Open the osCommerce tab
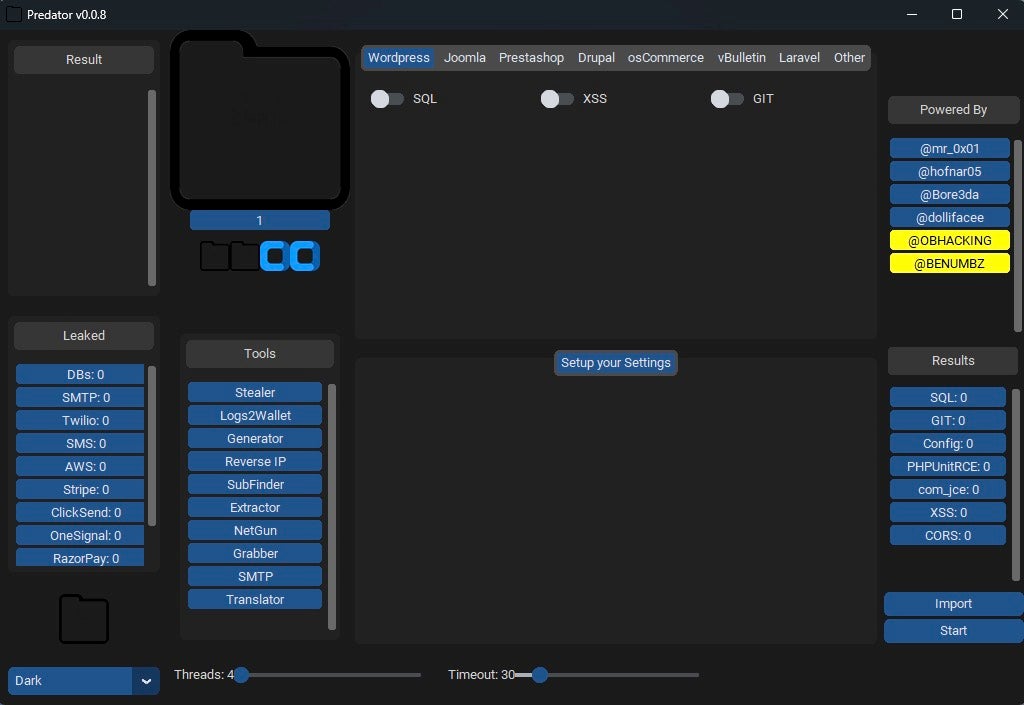The width and height of the screenshot is (1024, 705). coord(665,58)
